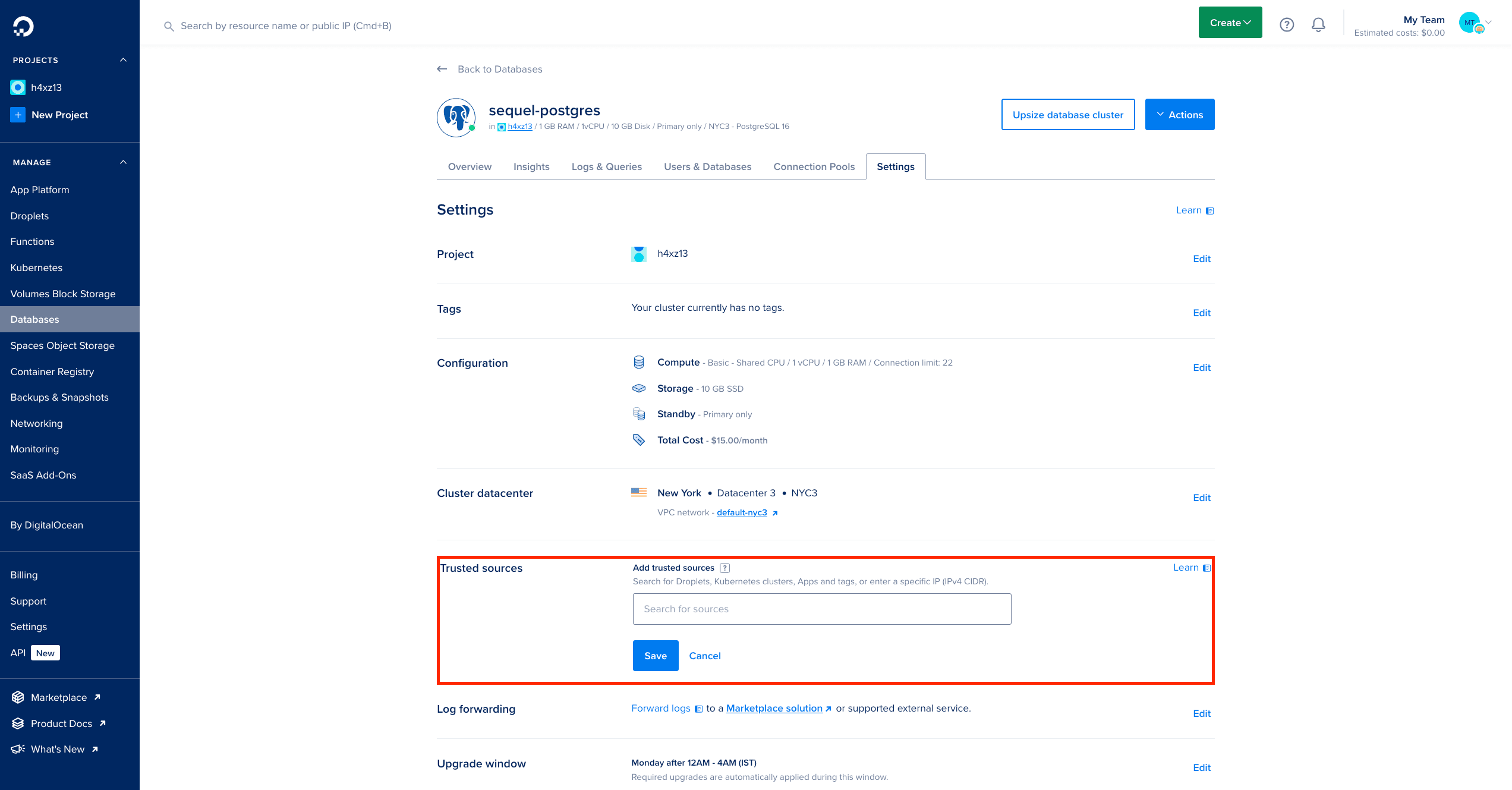Viewport: 1512px width, 790px height.
Task: Click the h4xz13 project icon in sidebar
Action: pos(18,87)
